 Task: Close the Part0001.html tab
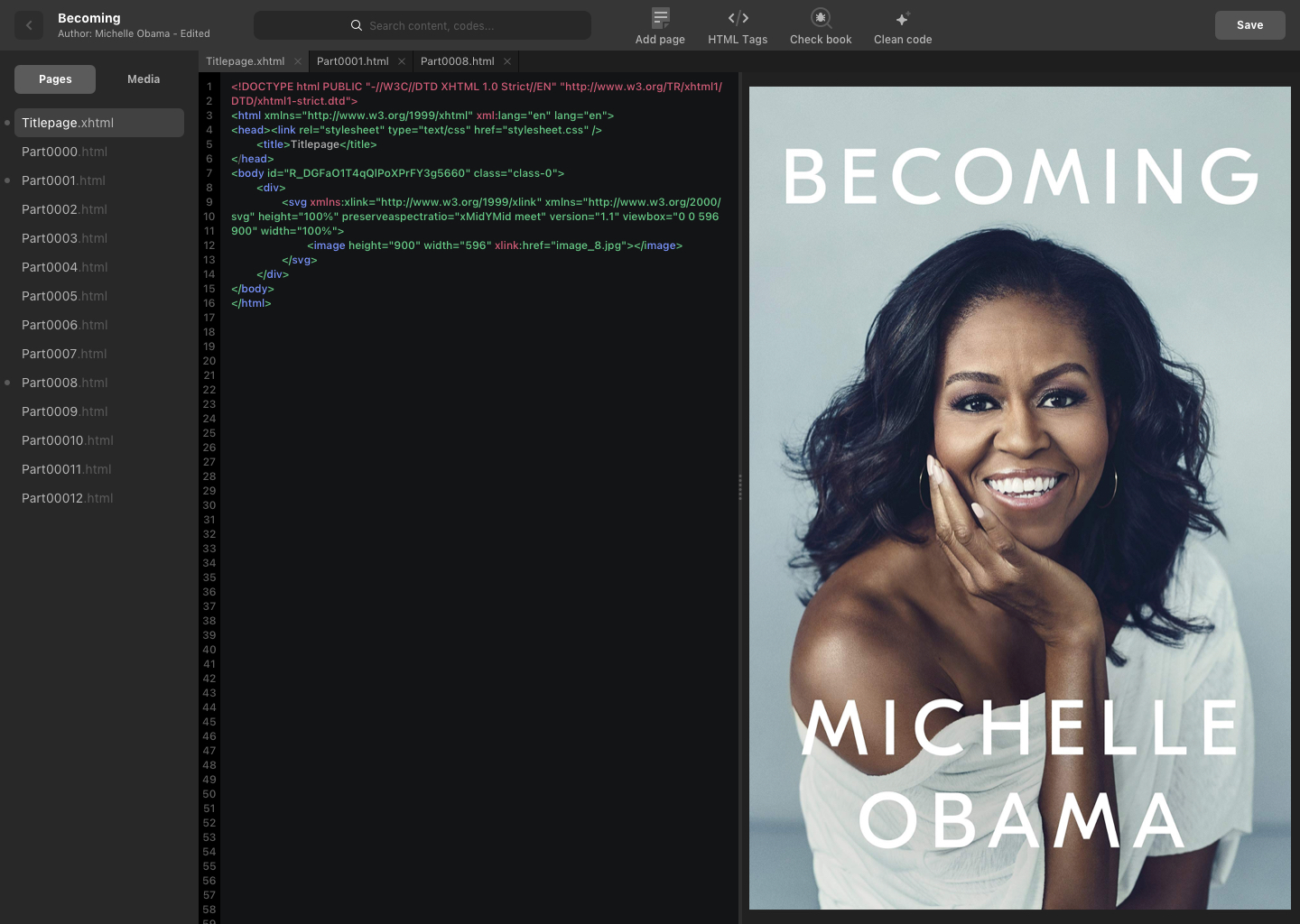click(x=402, y=61)
